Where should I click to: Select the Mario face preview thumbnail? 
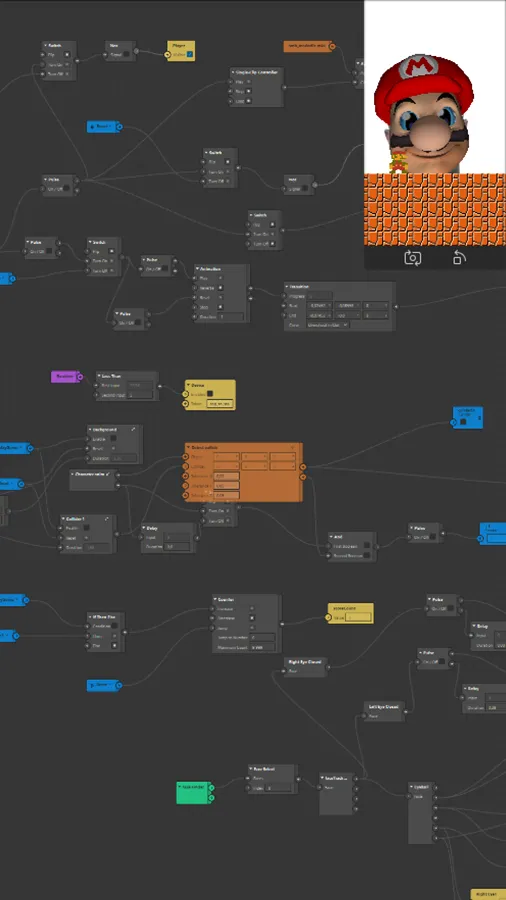pyautogui.click(x=435, y=123)
